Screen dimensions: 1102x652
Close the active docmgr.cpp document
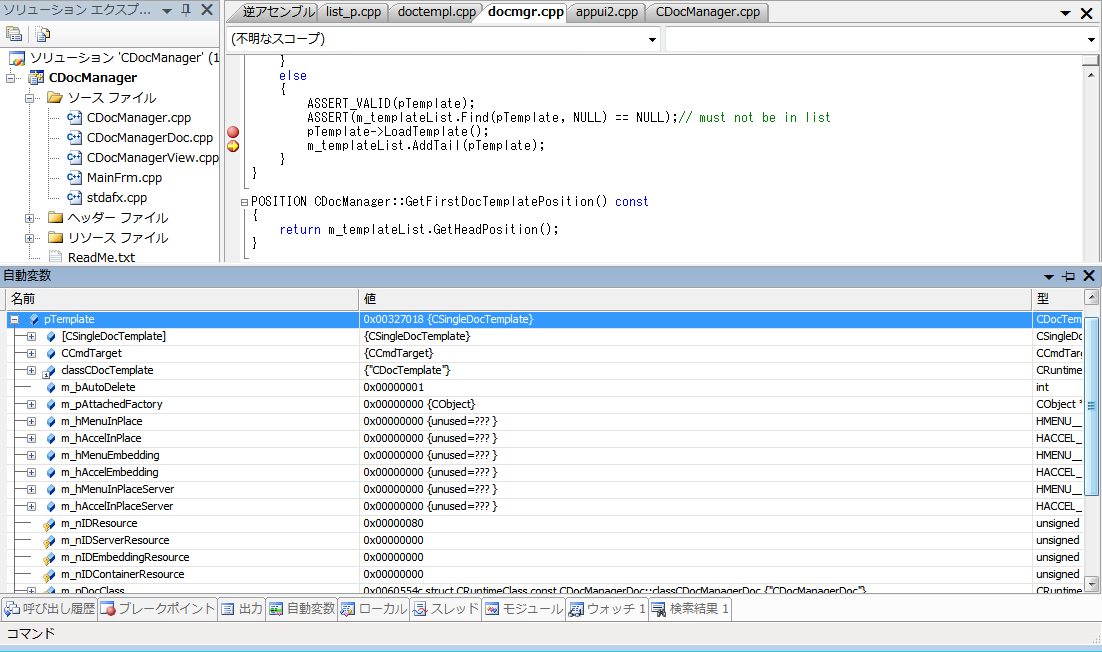pos(1087,13)
